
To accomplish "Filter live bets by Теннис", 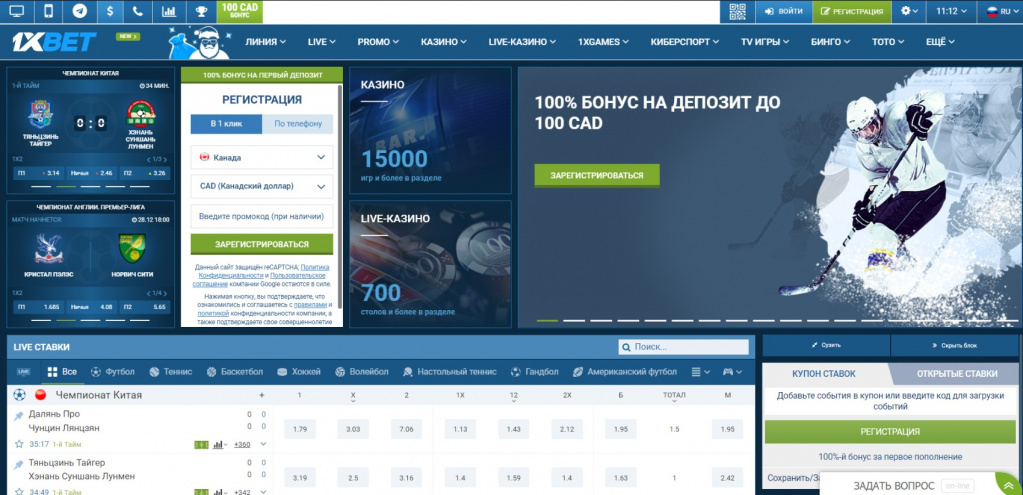I will coord(171,372).
